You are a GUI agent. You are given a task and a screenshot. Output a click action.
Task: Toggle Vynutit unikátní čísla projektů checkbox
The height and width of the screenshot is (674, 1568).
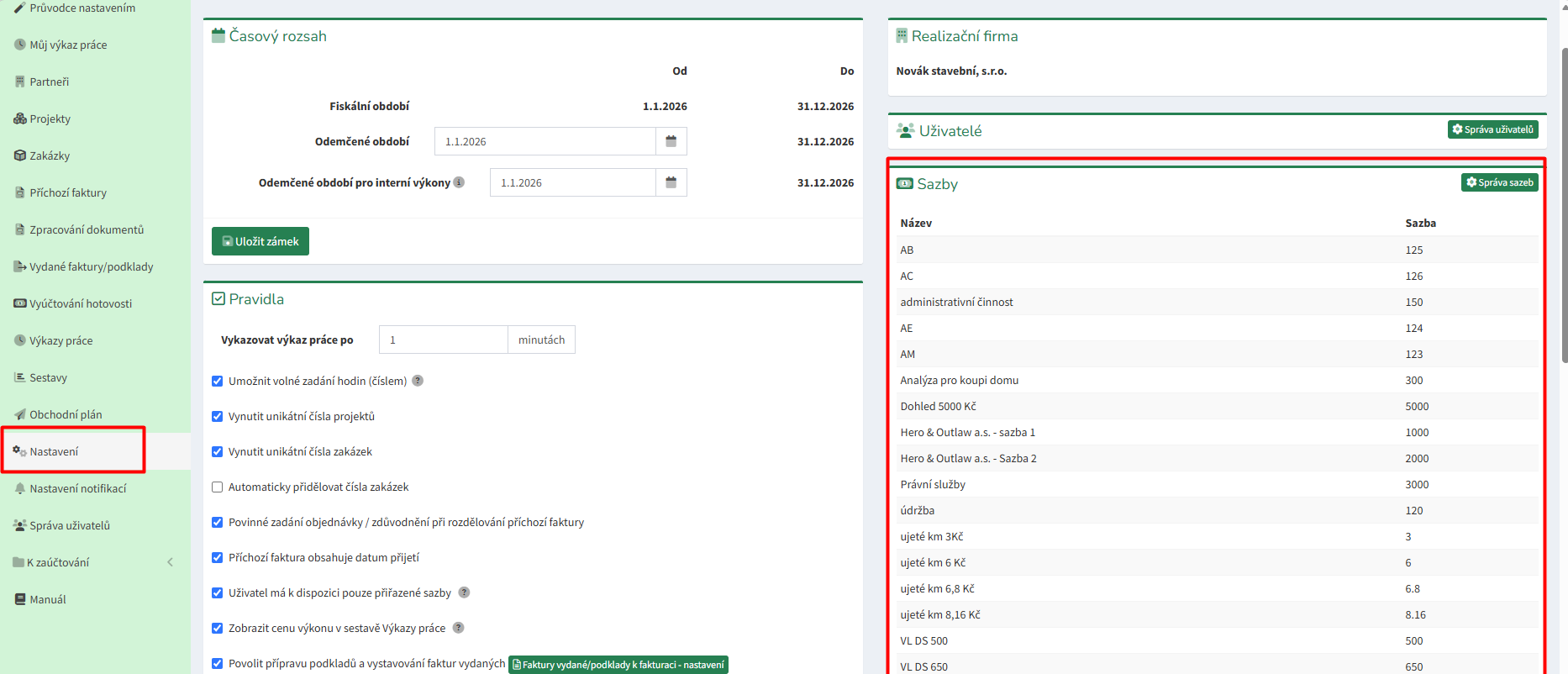pos(218,416)
